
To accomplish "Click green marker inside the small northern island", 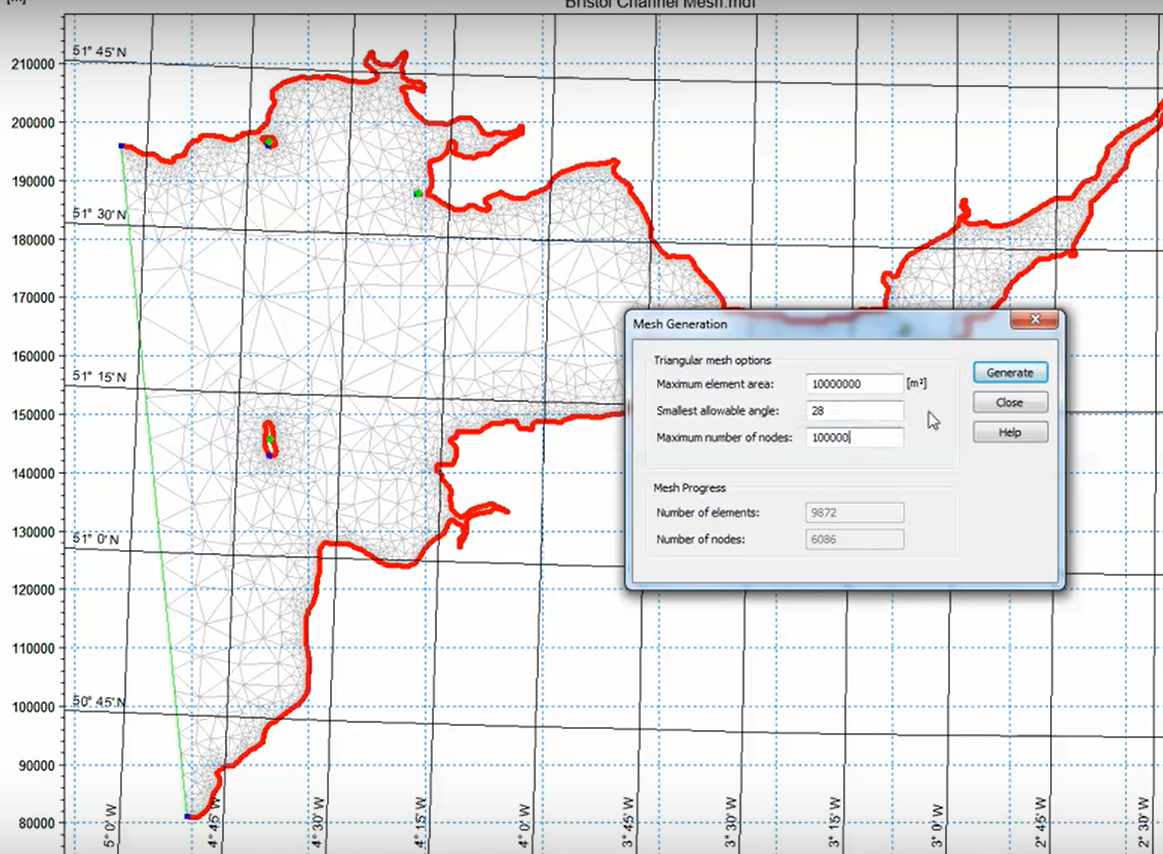I will [269, 143].
